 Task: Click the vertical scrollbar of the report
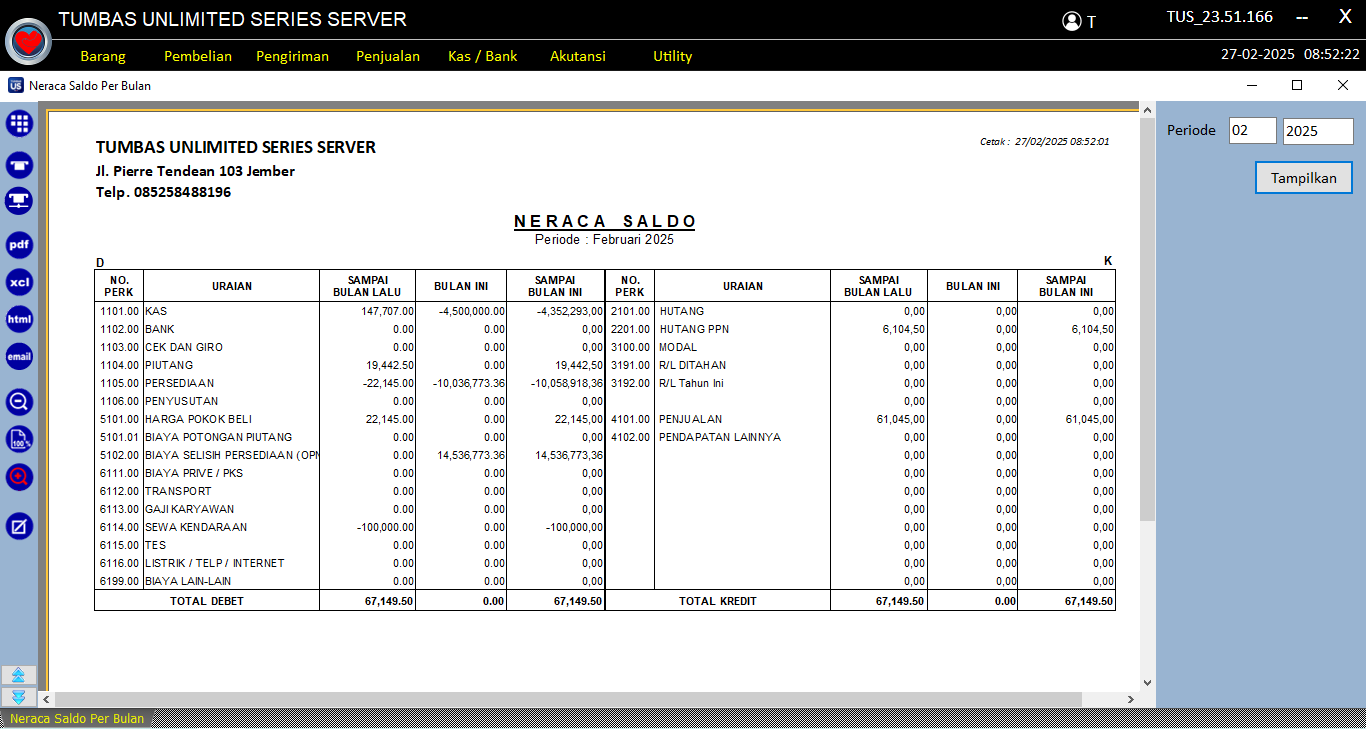click(x=1147, y=318)
